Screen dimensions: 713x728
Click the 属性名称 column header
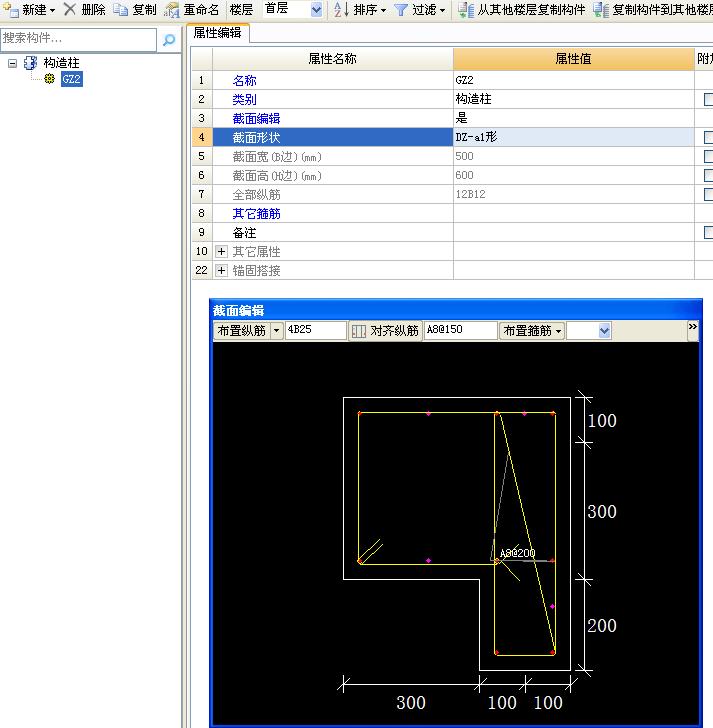[x=332, y=59]
